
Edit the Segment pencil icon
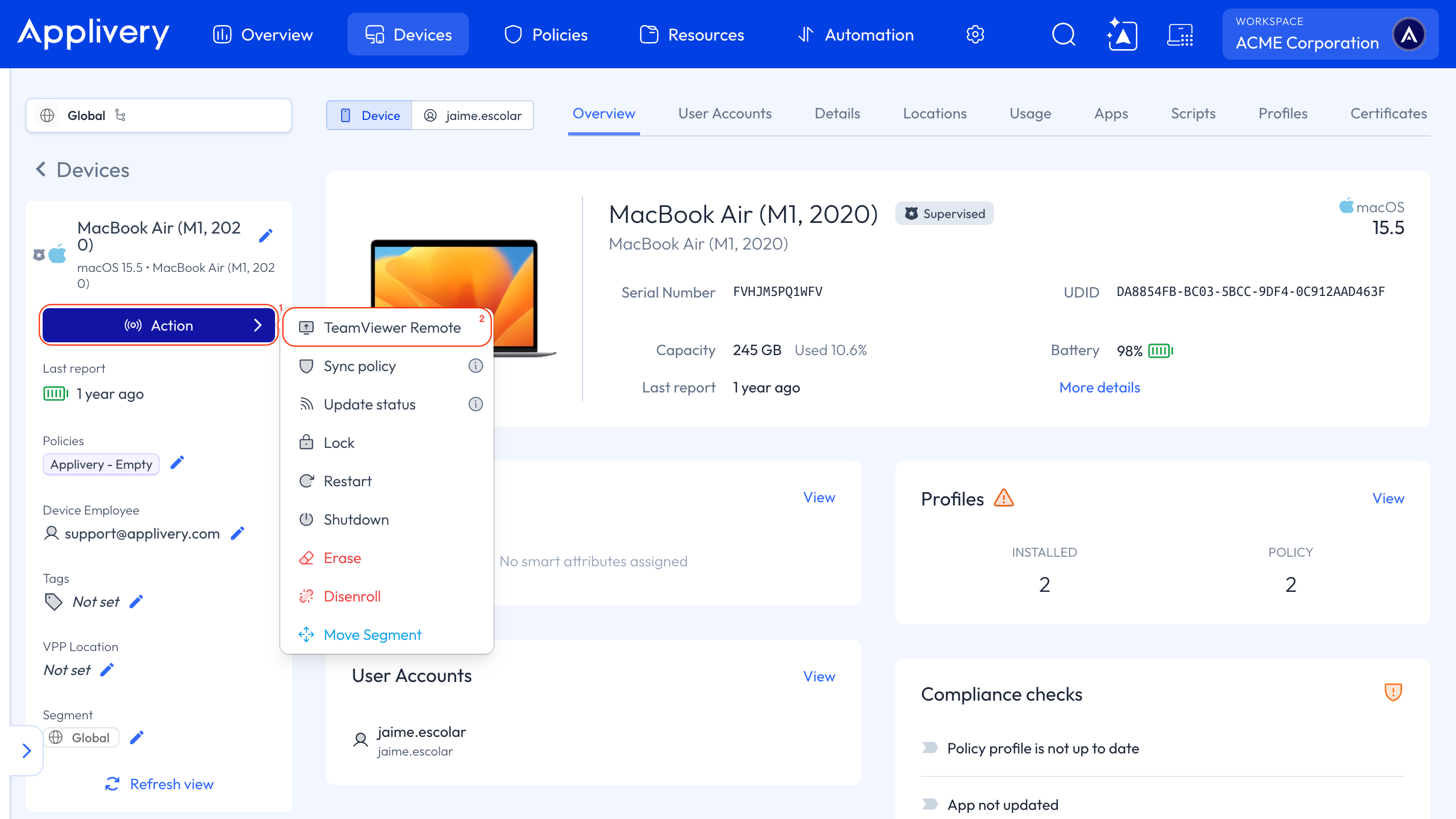coord(137,737)
